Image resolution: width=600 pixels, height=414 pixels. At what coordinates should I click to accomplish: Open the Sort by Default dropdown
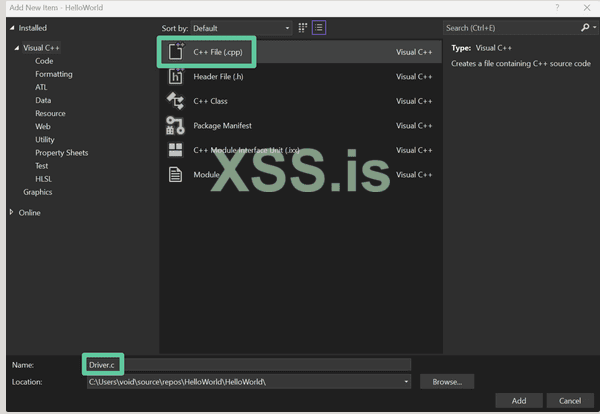pos(241,28)
